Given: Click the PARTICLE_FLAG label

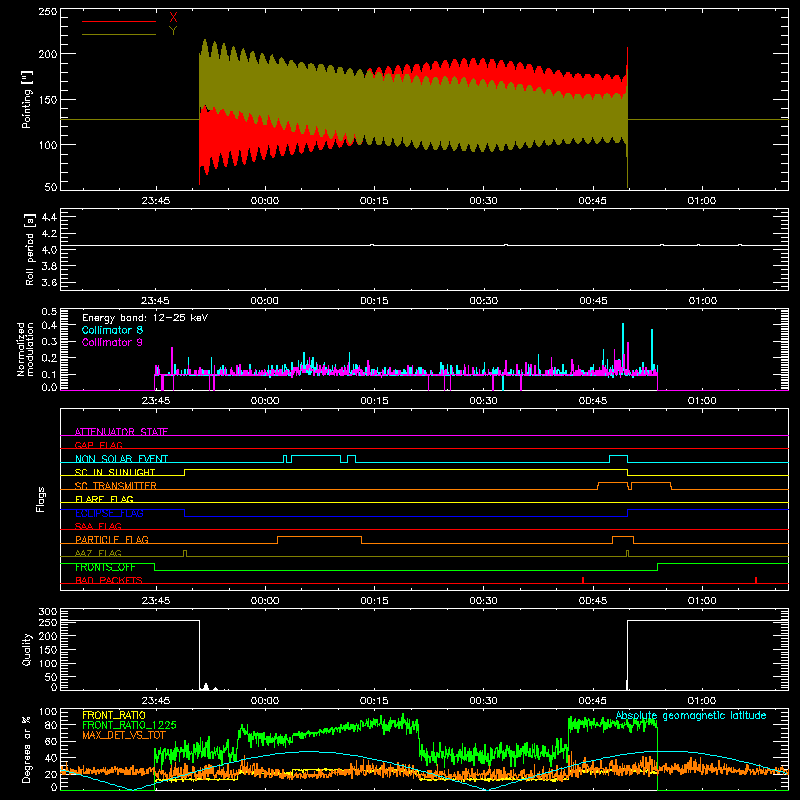Looking at the screenshot, I should pyautogui.click(x=112, y=539).
